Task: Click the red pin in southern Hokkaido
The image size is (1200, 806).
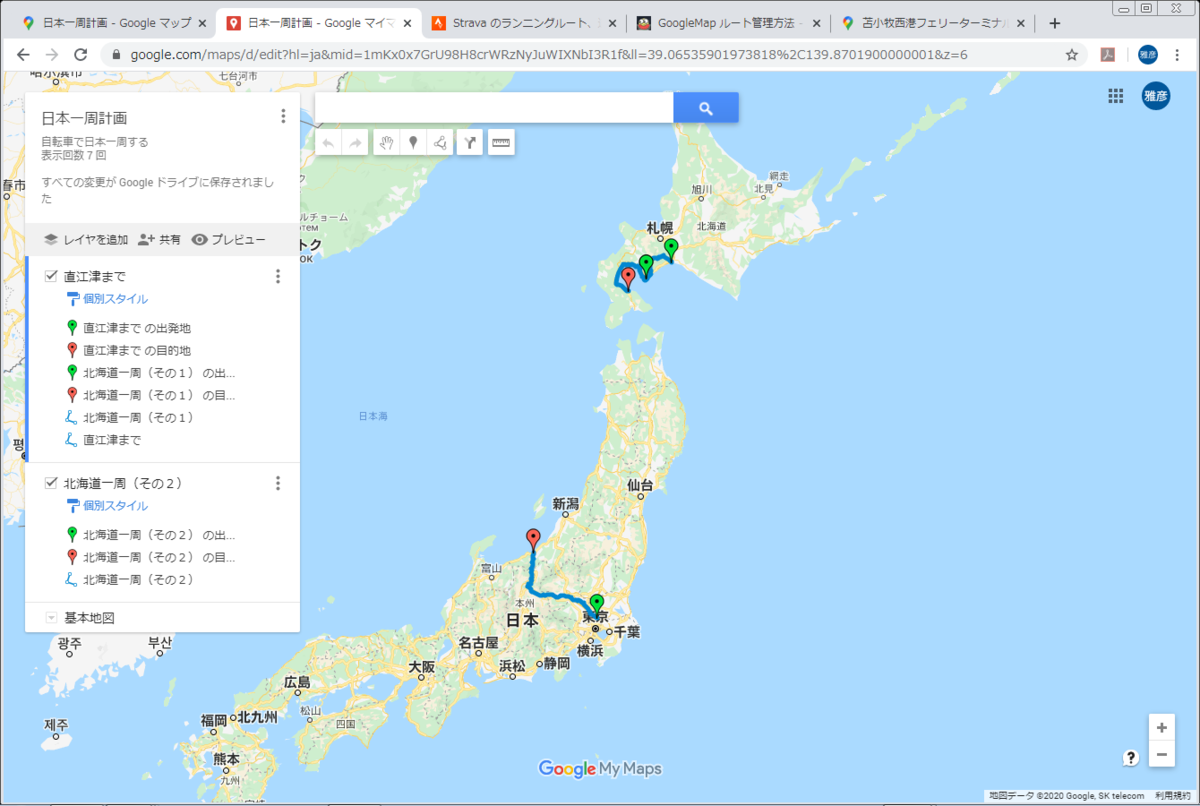Action: coord(628,280)
